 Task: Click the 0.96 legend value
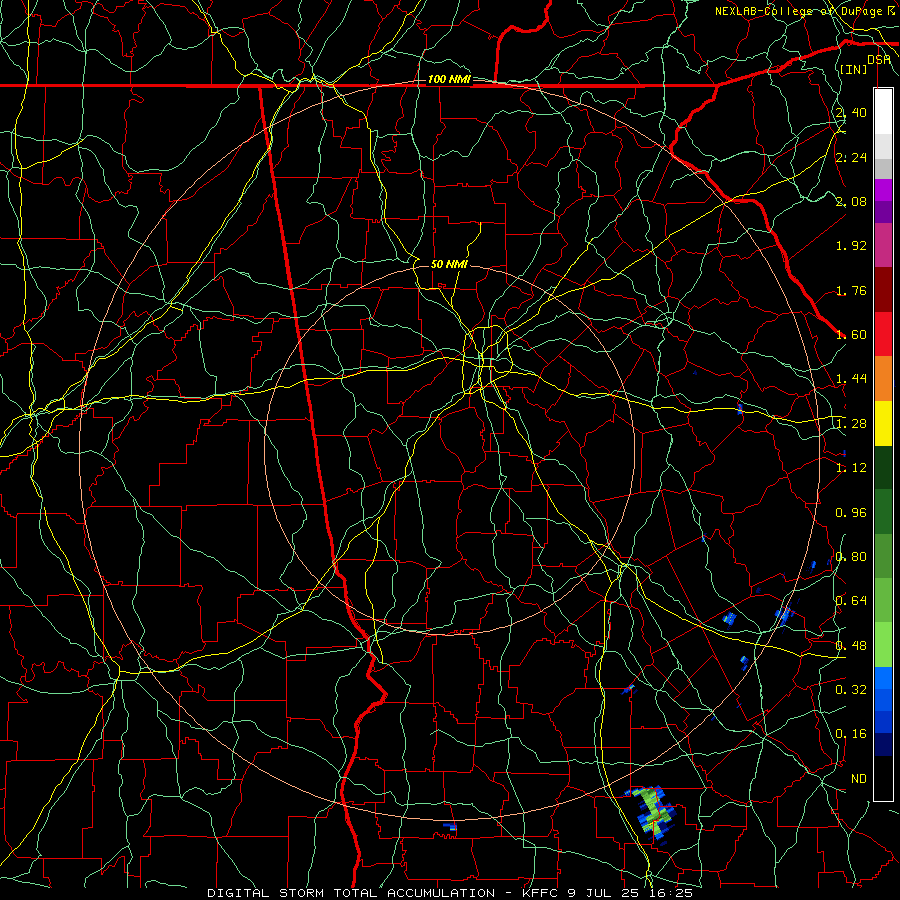(x=851, y=512)
